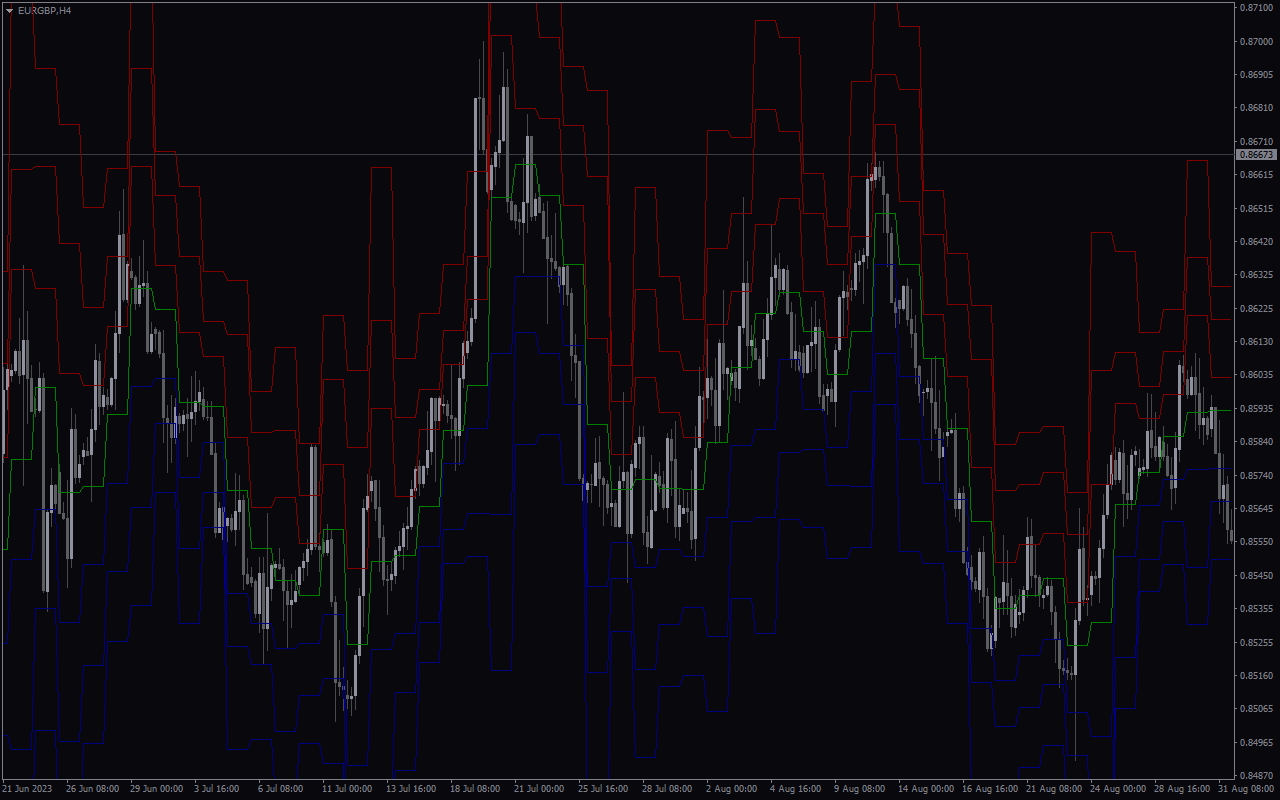Select the 26 Jun 08:00 time label

coord(93,789)
